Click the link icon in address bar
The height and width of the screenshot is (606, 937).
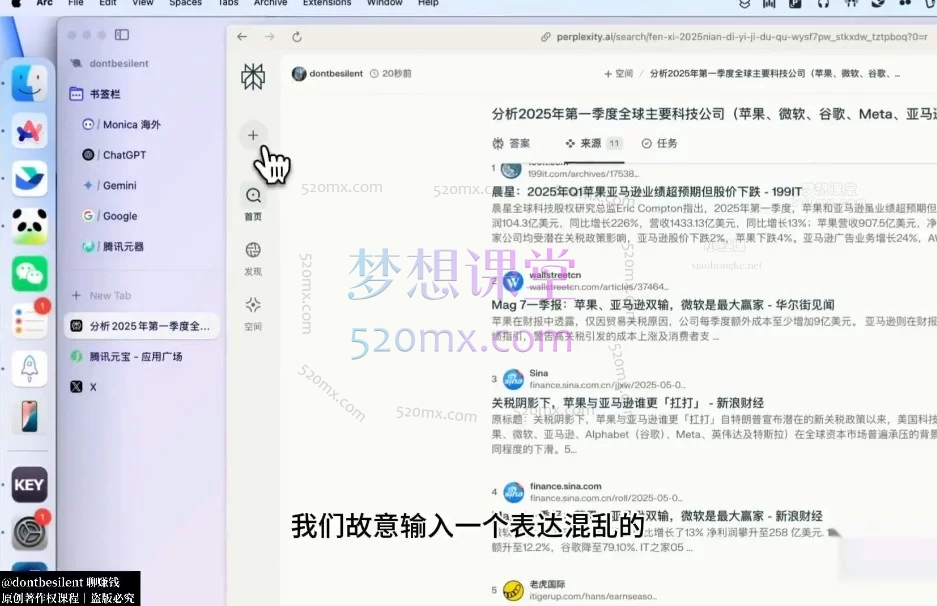[x=546, y=37]
